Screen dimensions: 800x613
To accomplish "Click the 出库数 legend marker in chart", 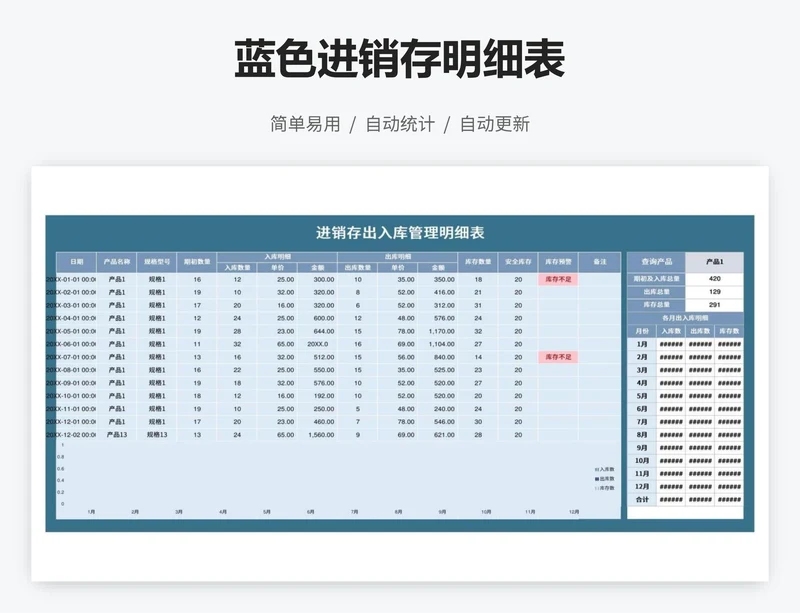I will pos(596,479).
